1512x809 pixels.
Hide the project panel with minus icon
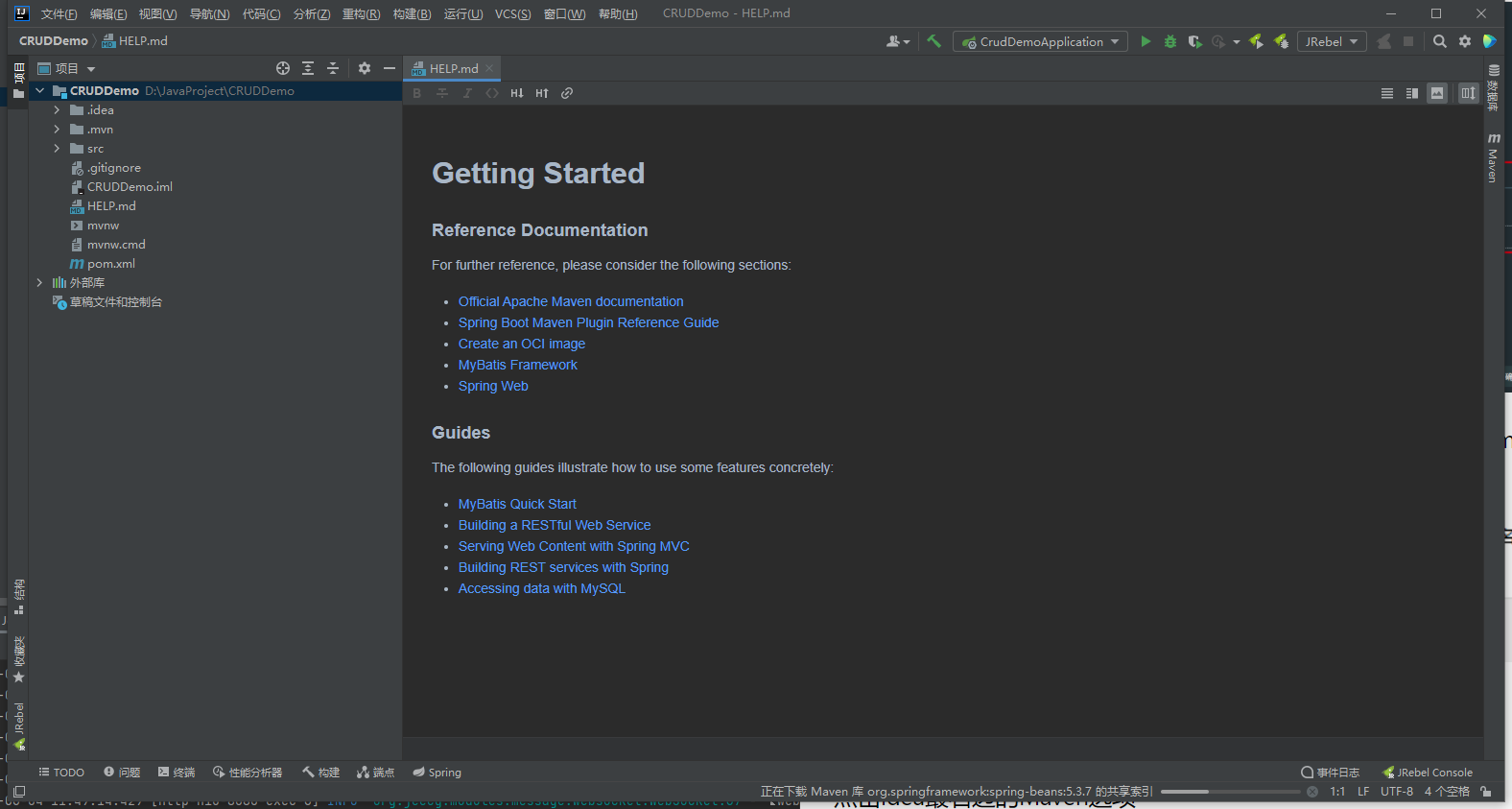(390, 68)
